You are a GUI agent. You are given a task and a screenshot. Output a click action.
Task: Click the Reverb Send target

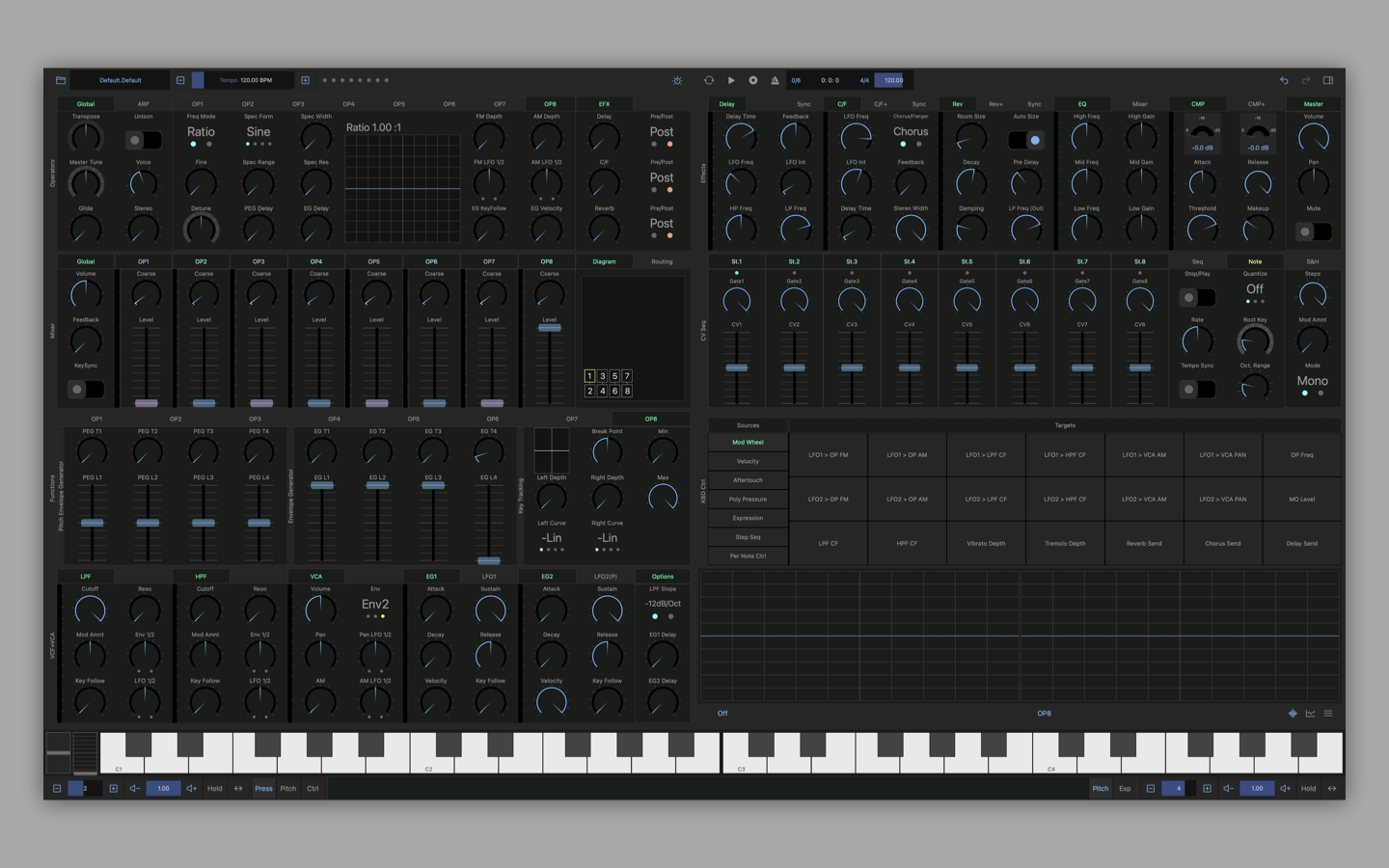tap(1144, 543)
